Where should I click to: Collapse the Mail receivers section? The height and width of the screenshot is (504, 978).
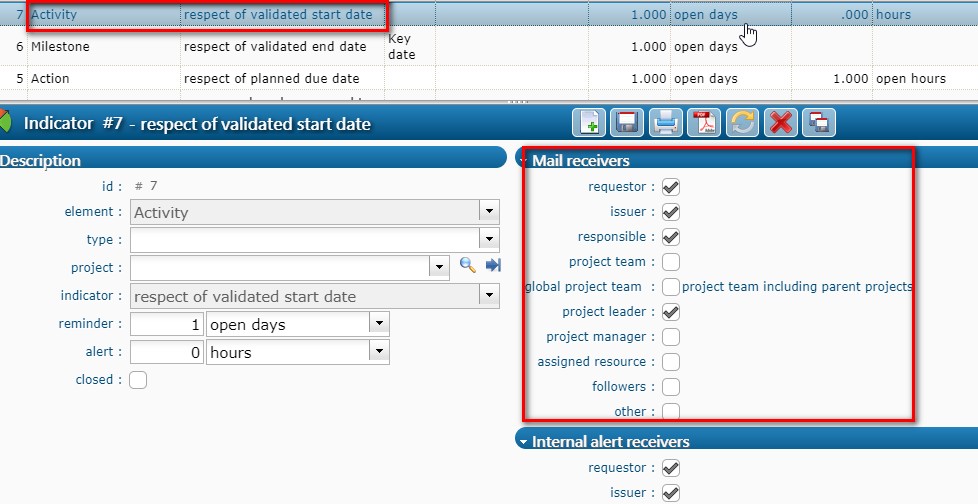523,160
